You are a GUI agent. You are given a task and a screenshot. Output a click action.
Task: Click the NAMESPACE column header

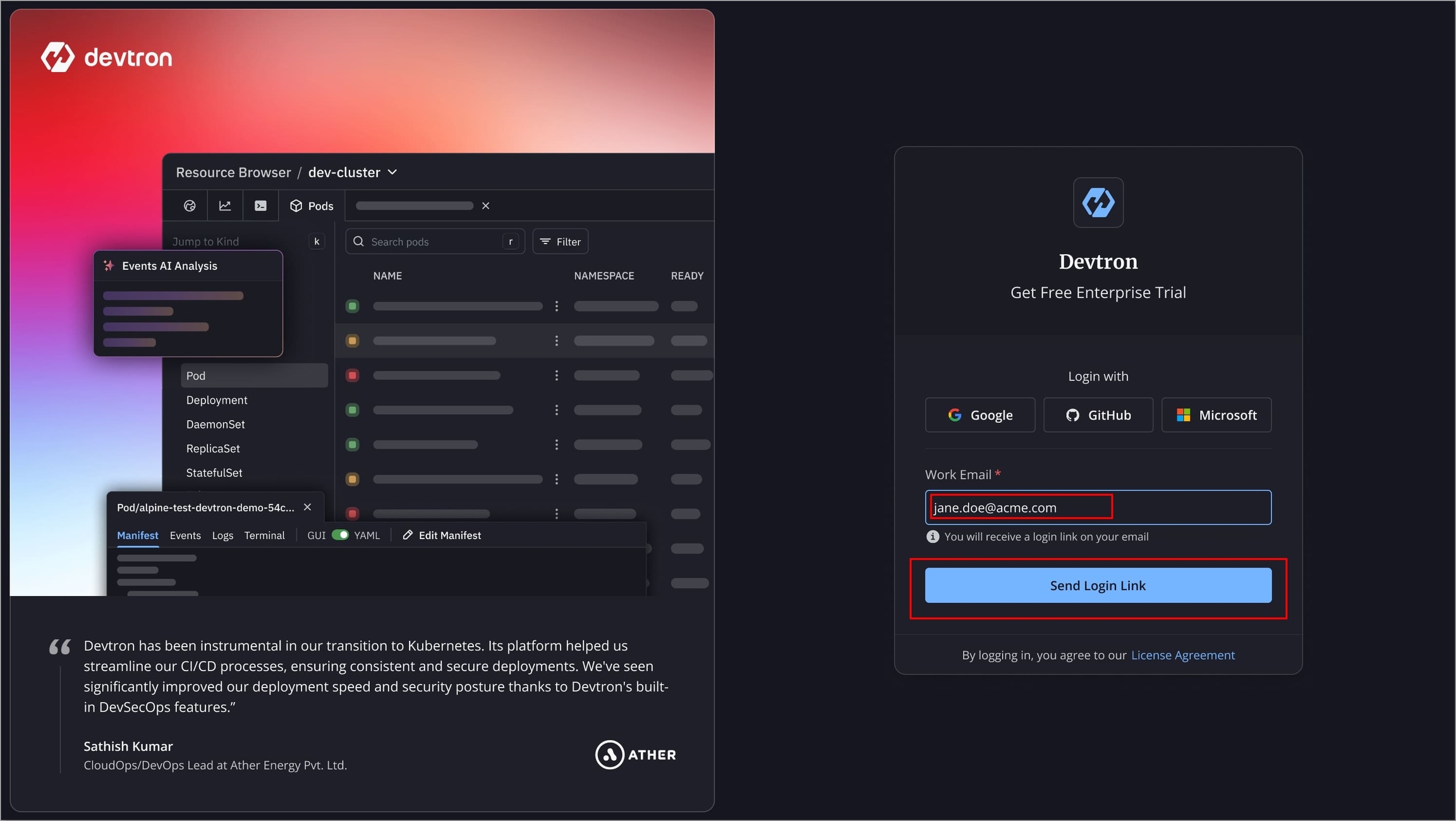(x=604, y=276)
